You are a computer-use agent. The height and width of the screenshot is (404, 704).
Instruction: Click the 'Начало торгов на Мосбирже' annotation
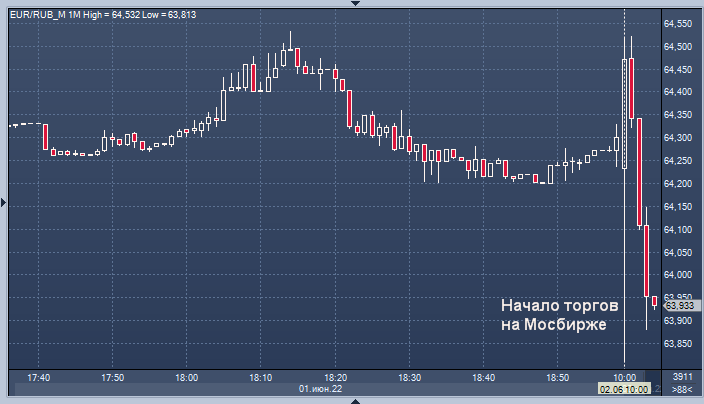coord(559,314)
